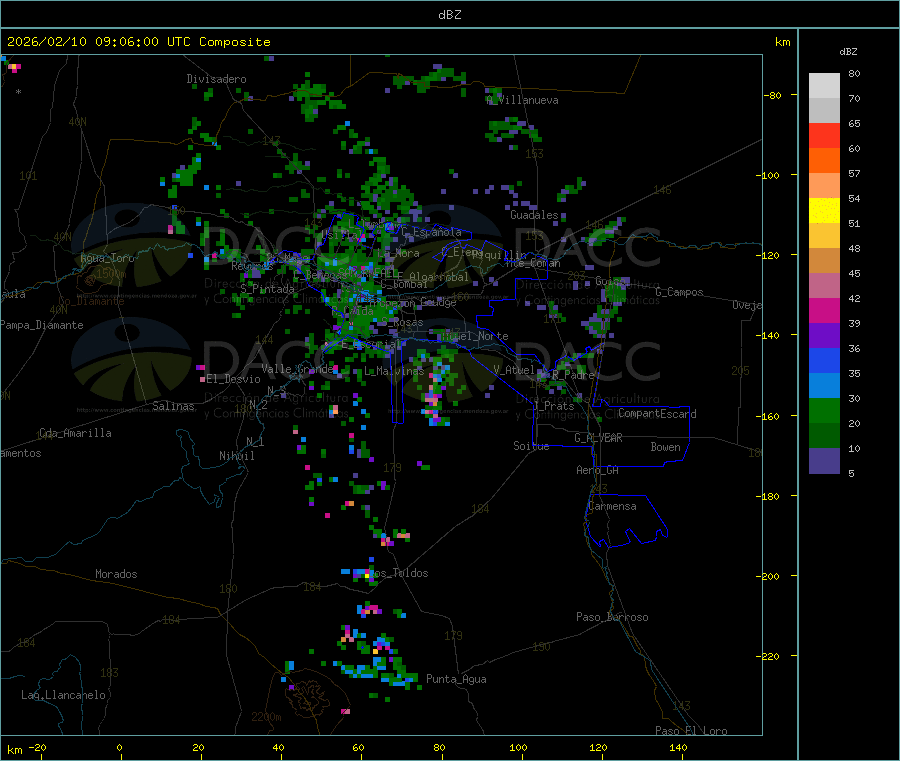Click the 'El_Desvio' location label
Screen dimensions: 900x761
233,379
